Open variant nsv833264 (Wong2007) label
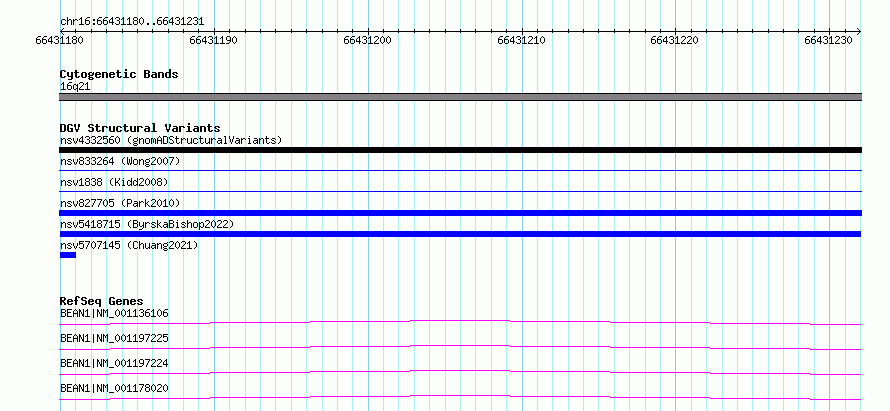890x411 pixels. (x=120, y=161)
